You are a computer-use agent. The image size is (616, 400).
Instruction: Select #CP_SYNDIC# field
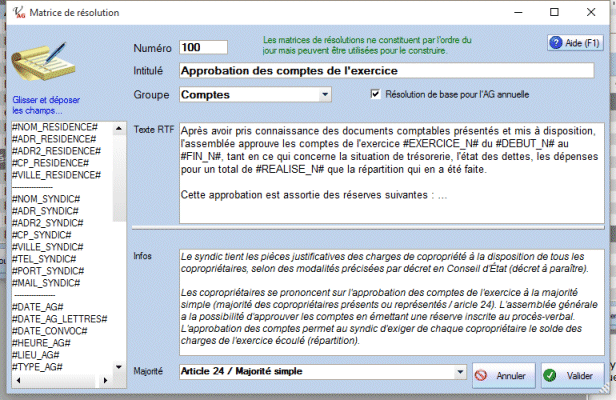click(x=42, y=235)
